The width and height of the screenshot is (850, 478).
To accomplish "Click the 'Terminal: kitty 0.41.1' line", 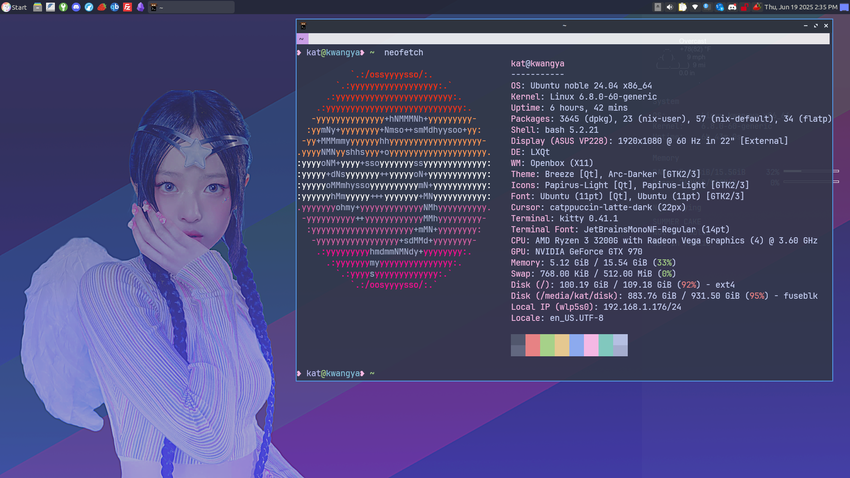I will click(x=564, y=218).
